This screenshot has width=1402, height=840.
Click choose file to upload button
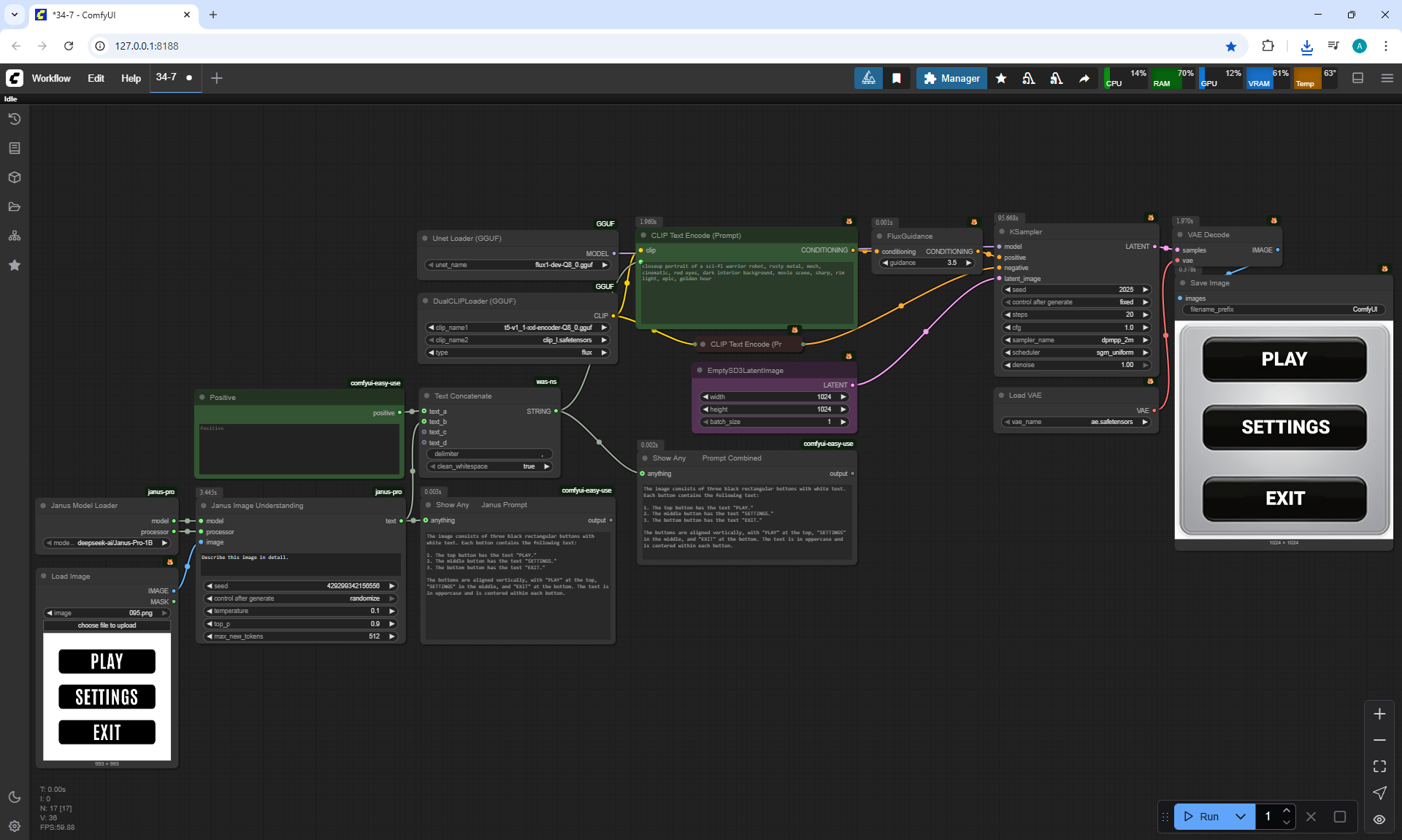pyautogui.click(x=107, y=625)
